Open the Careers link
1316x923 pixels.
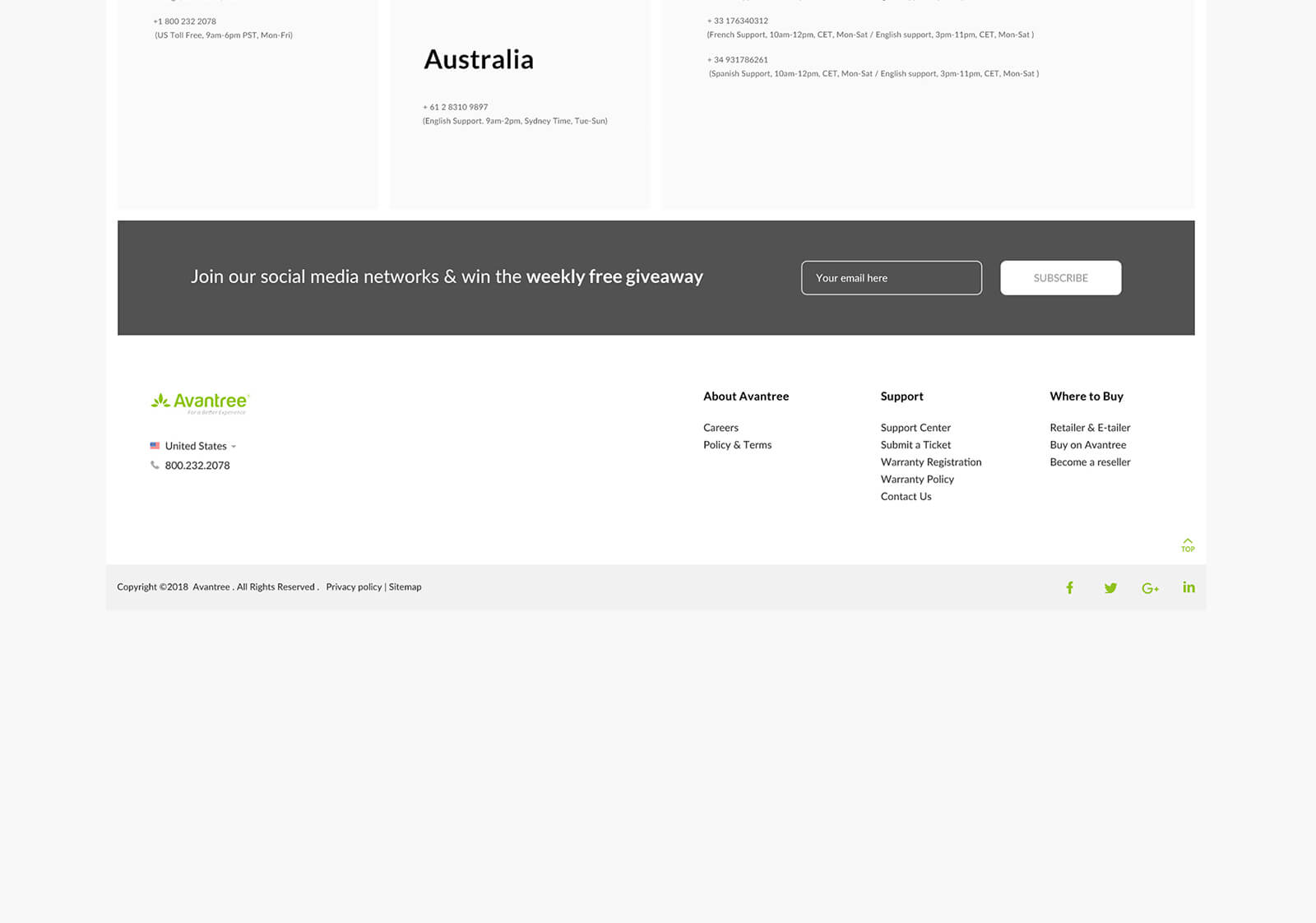tap(721, 428)
